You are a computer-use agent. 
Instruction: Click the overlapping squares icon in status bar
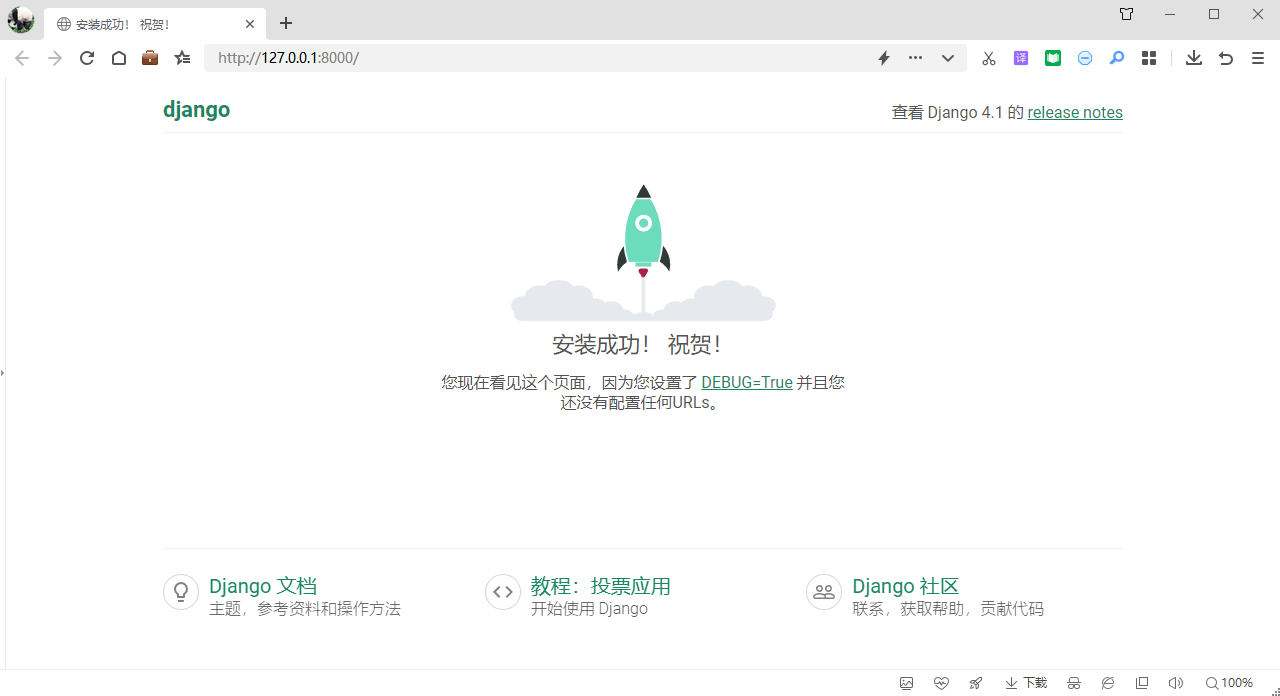1142,683
